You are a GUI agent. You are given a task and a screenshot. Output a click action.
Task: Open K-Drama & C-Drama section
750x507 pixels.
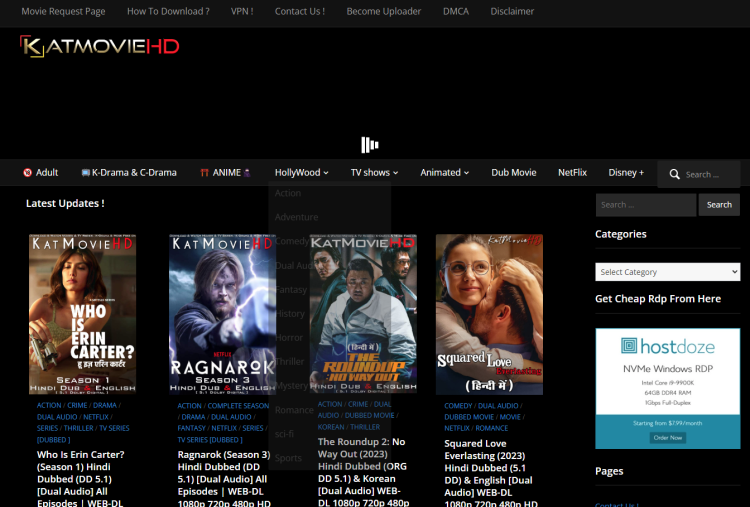coord(129,172)
